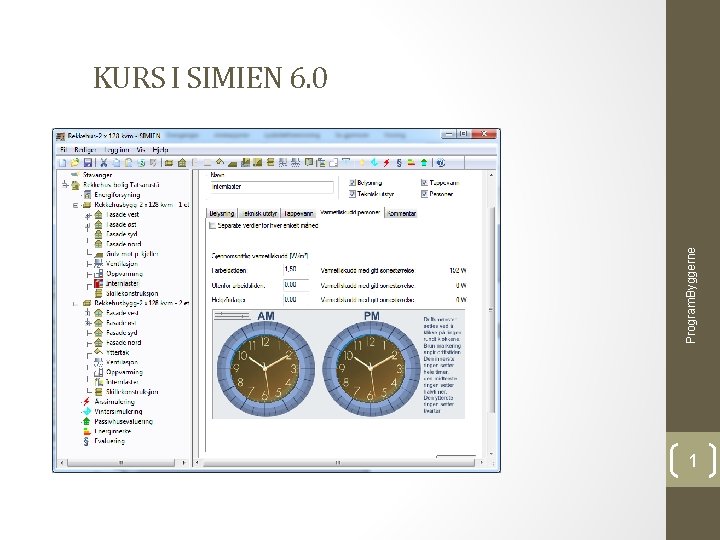
Task: Select Gulv mot p-kjeller in the tree
Action: [x=132, y=254]
